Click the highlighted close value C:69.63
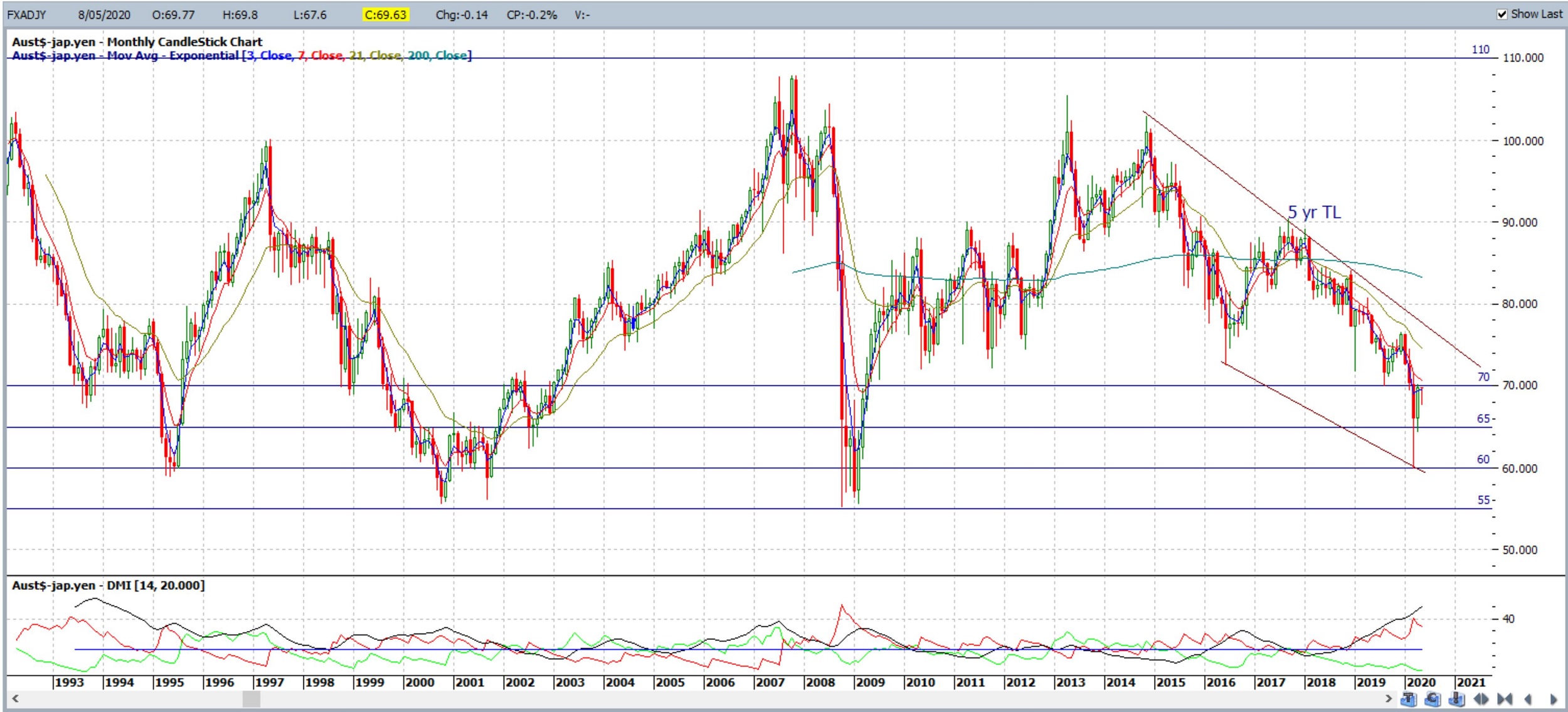 (385, 14)
